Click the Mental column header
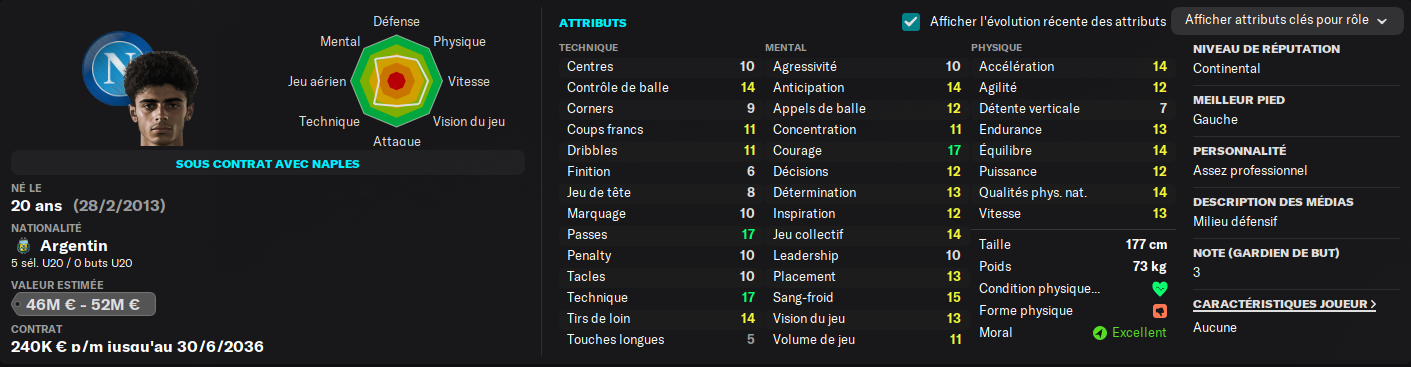The width and height of the screenshot is (1411, 367). tap(786, 47)
